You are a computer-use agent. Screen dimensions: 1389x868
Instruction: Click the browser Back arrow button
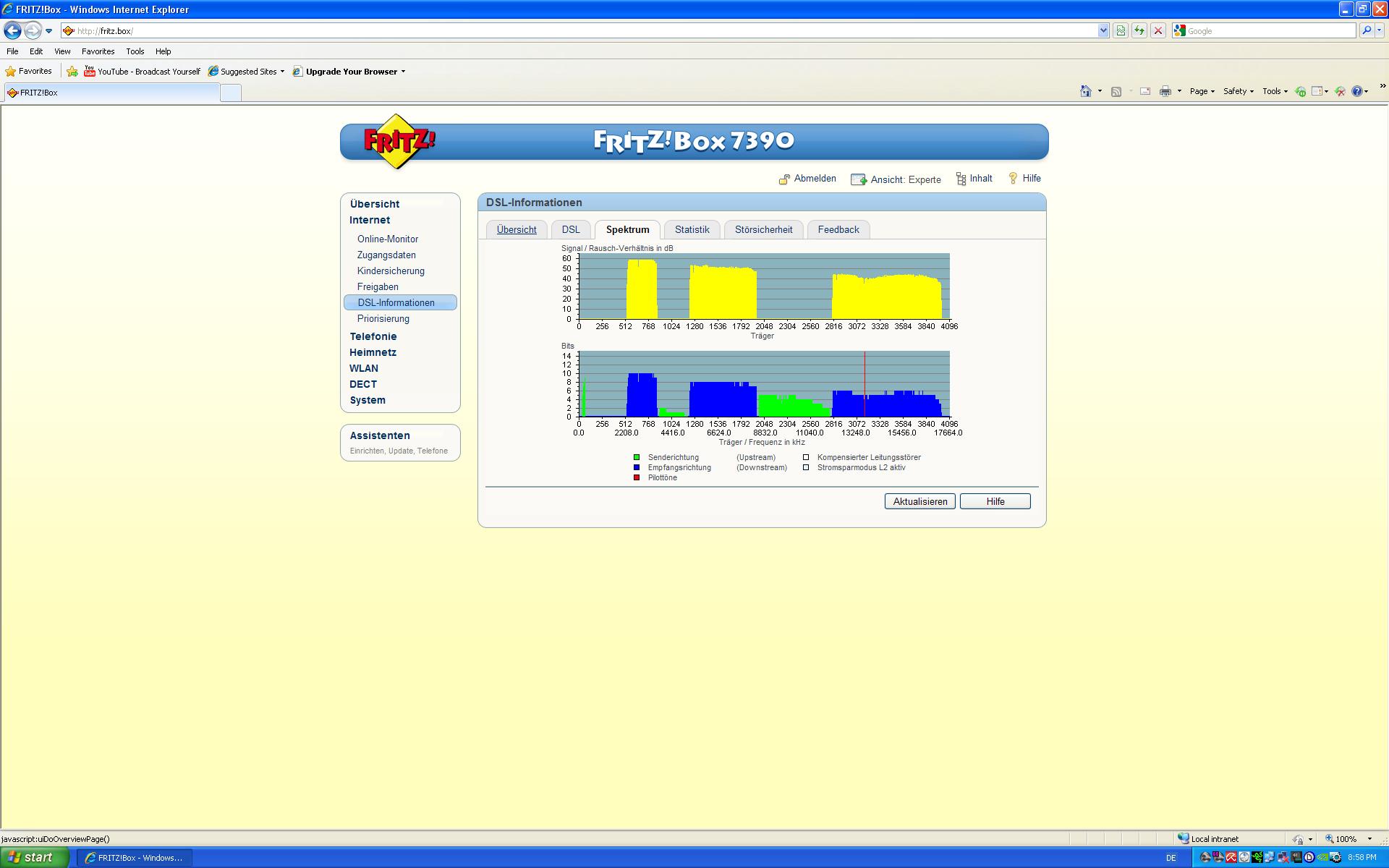[x=12, y=30]
